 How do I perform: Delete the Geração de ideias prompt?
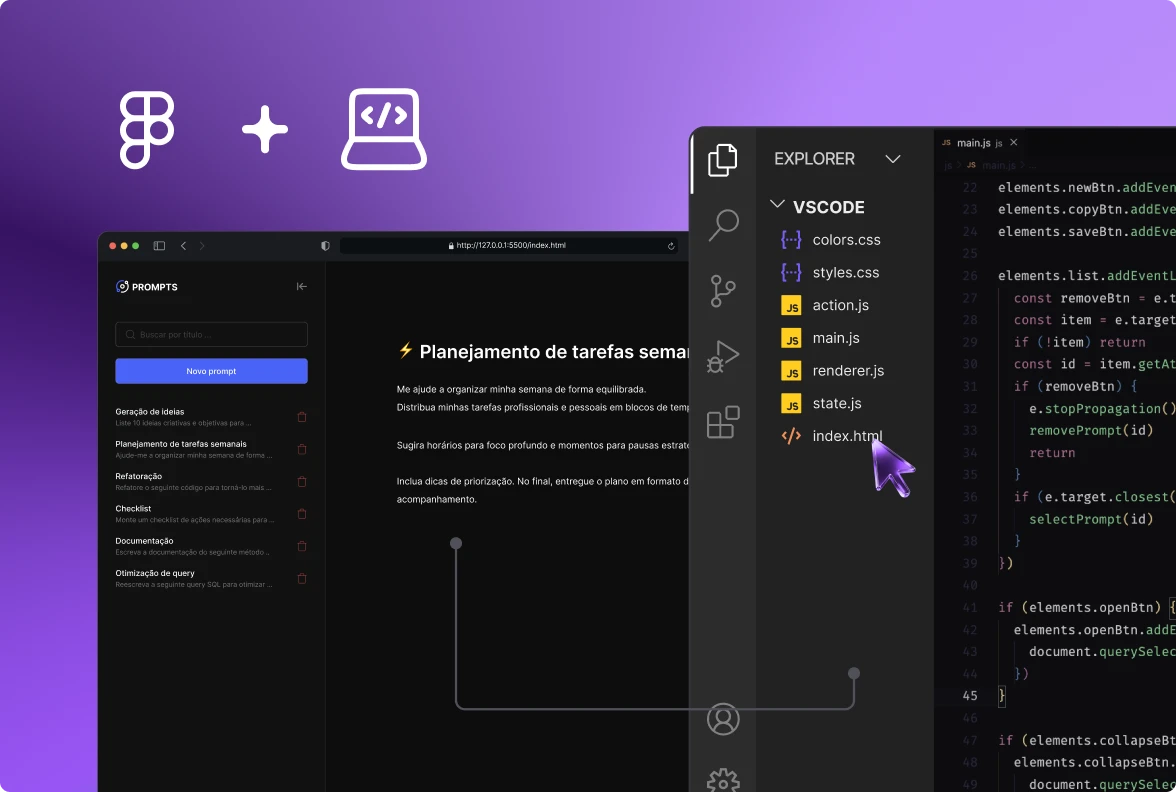pos(302,417)
